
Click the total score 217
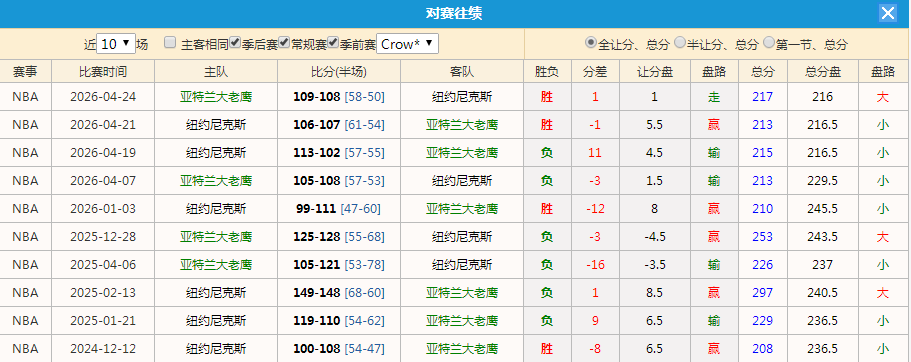click(x=763, y=97)
